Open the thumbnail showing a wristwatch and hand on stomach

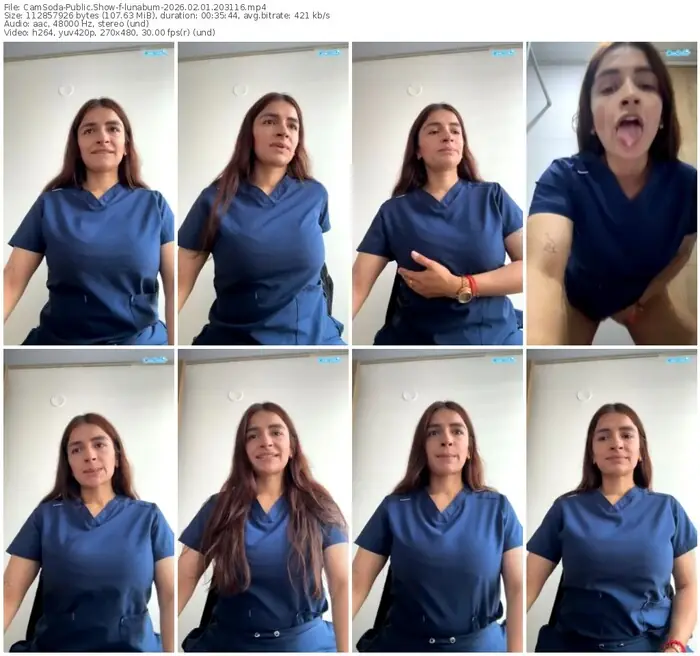pyautogui.click(x=437, y=194)
